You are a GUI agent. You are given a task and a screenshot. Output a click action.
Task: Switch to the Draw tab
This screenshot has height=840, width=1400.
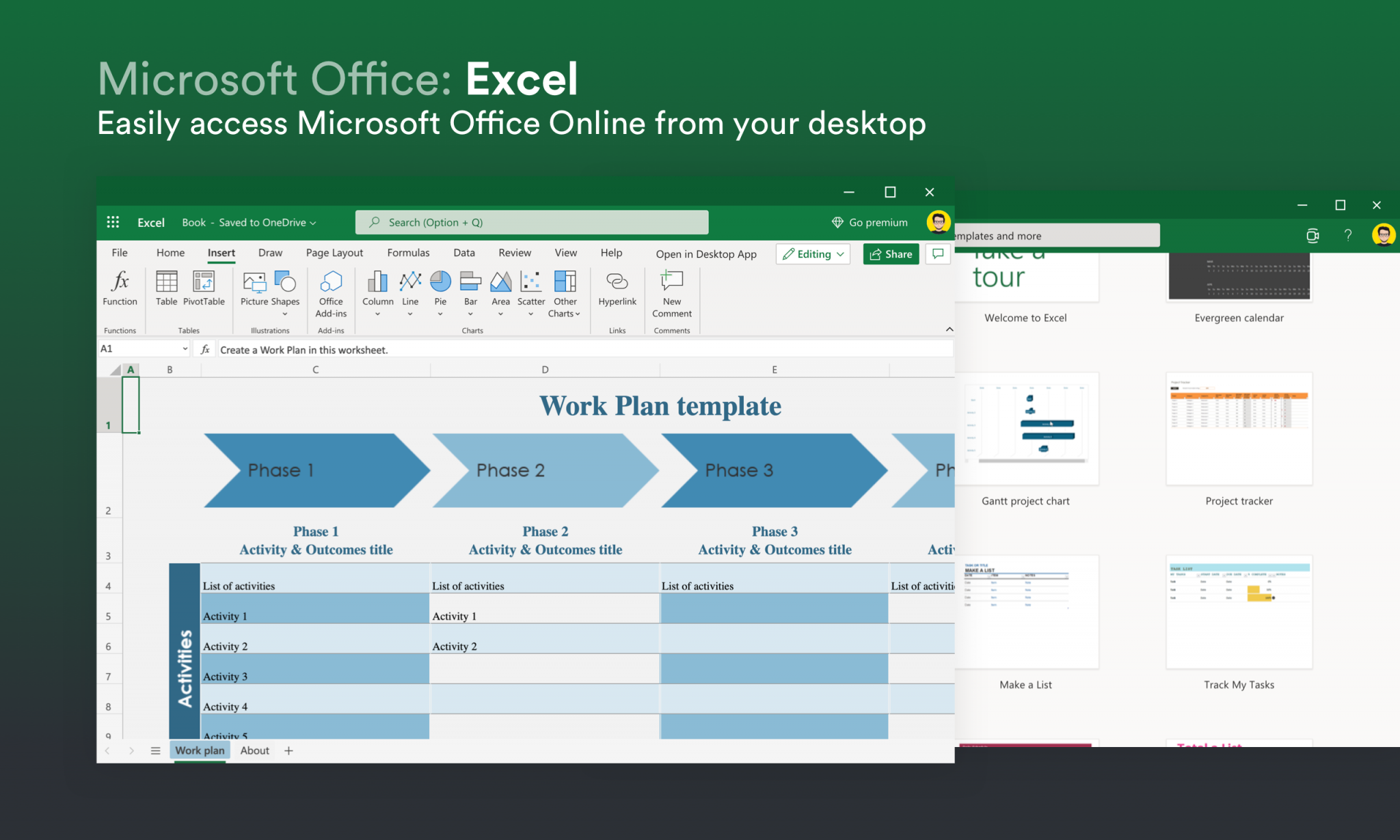(x=270, y=253)
